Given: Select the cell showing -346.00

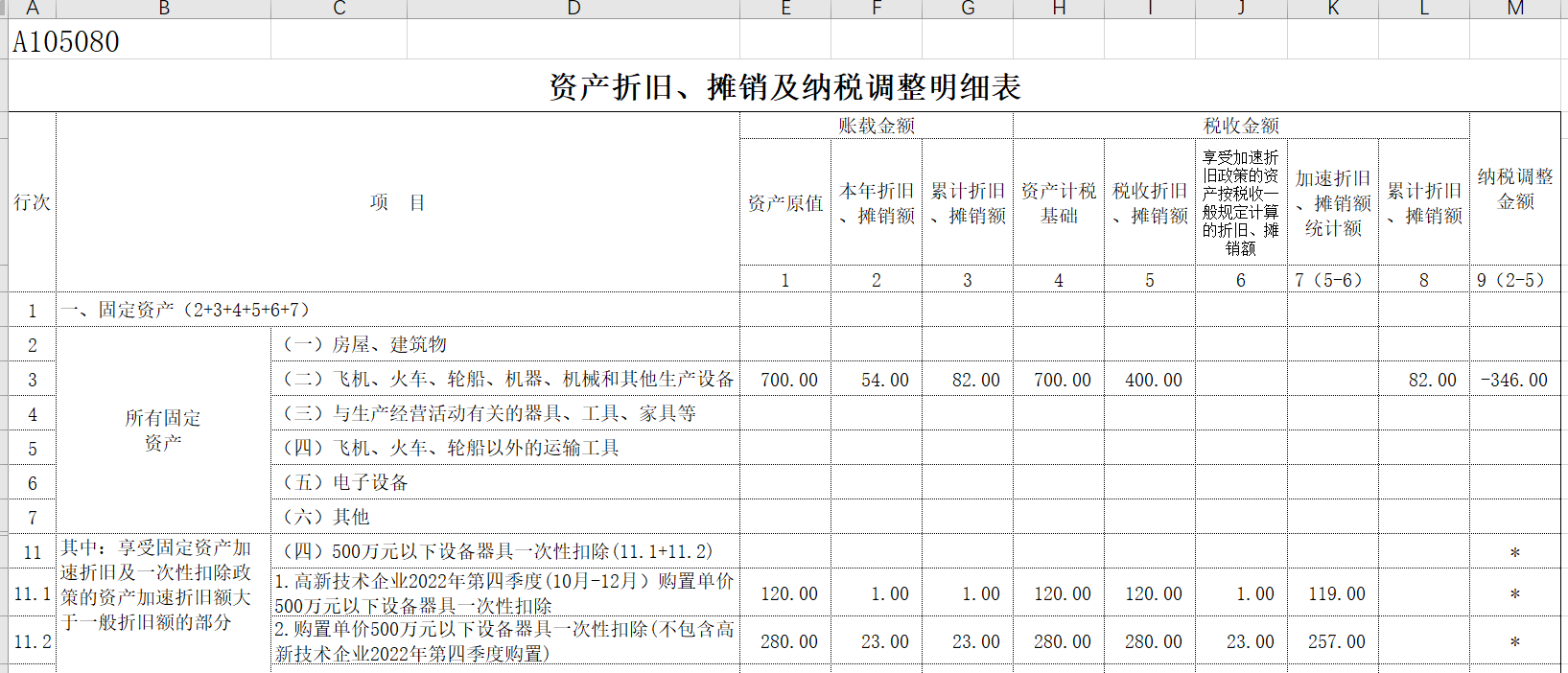Looking at the screenshot, I should pyautogui.click(x=1514, y=381).
